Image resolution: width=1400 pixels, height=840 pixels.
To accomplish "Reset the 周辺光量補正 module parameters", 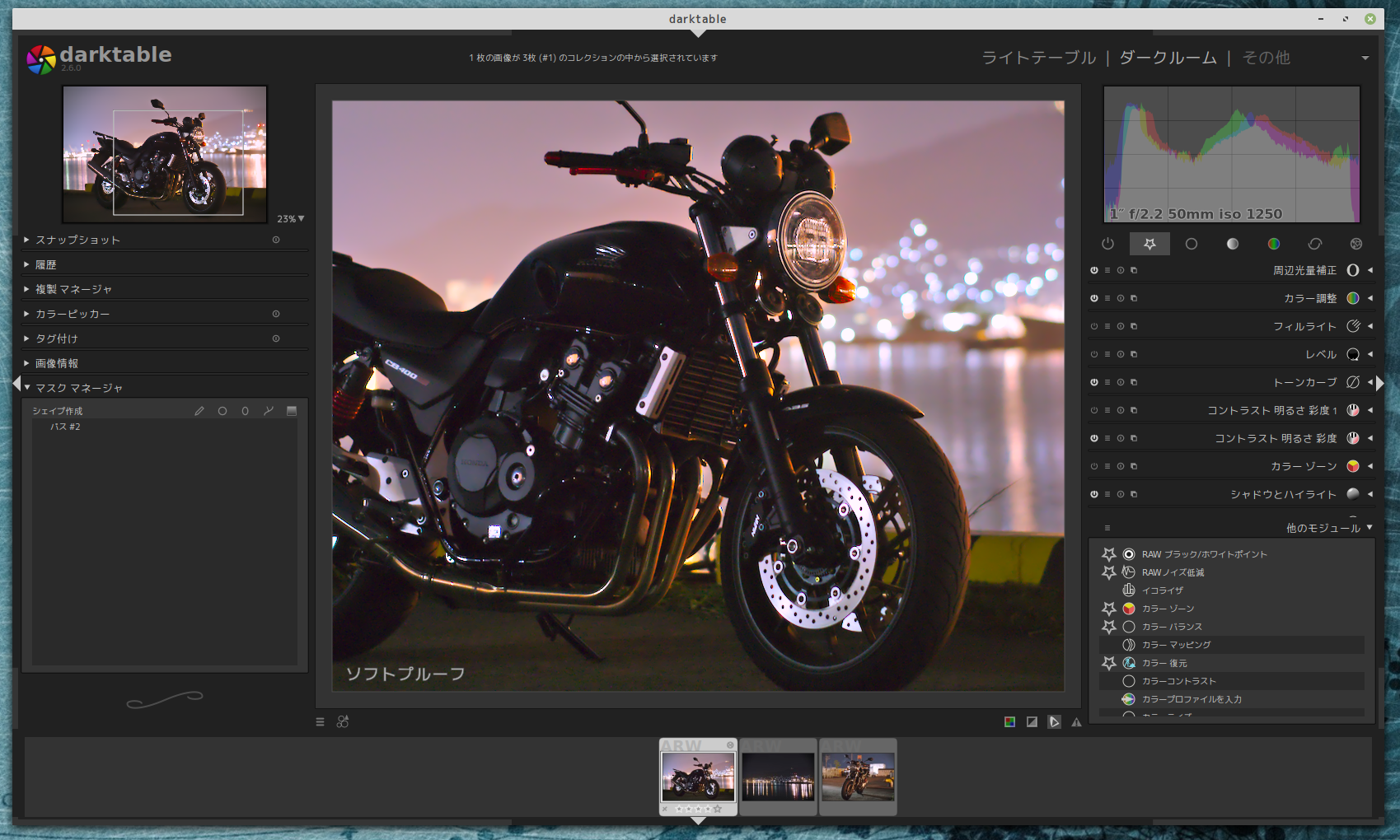I will click(1121, 270).
